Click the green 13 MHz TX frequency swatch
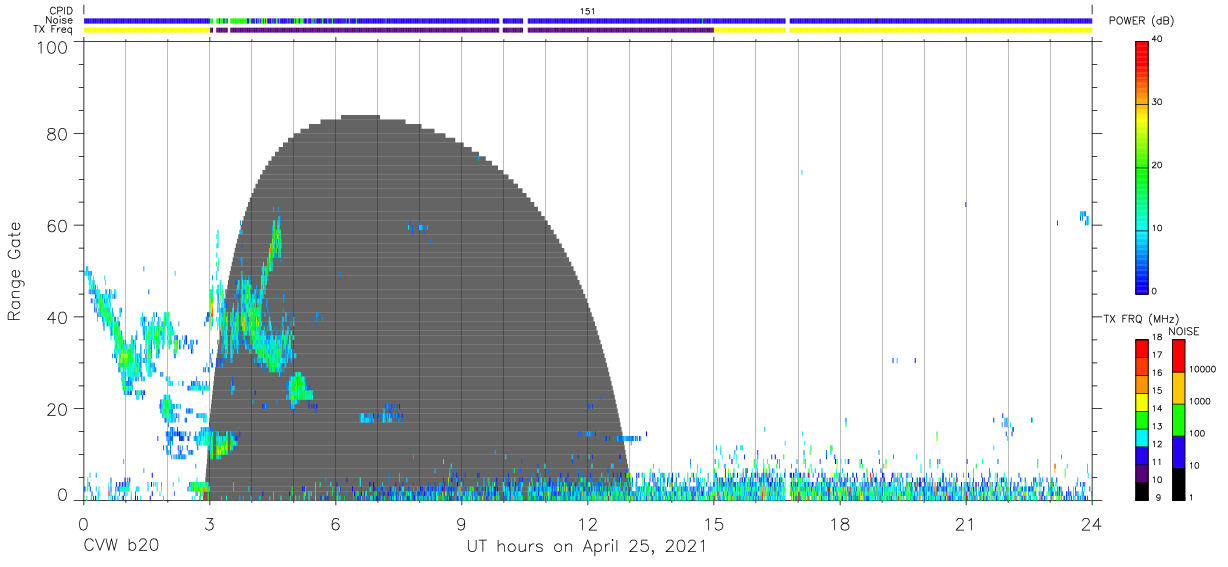 click(x=1142, y=420)
